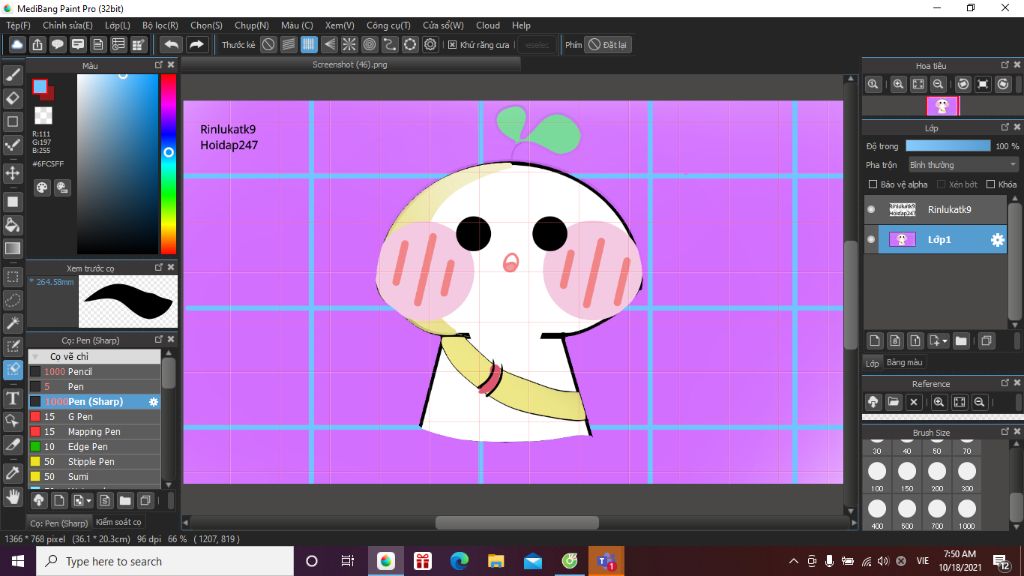Open the Bộ lọc(R) menu
Viewport: 1024px width, 576px height.
coord(160,25)
